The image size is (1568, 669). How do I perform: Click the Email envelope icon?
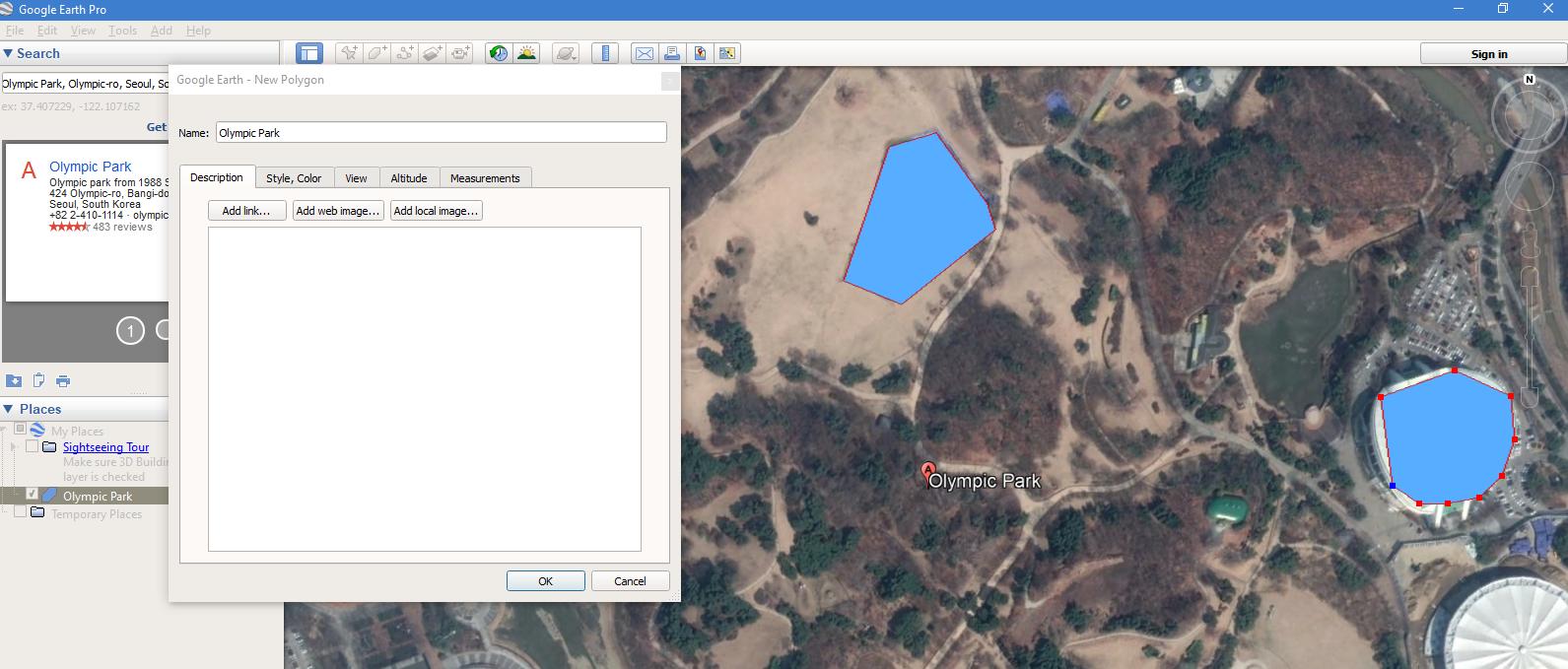tap(644, 53)
